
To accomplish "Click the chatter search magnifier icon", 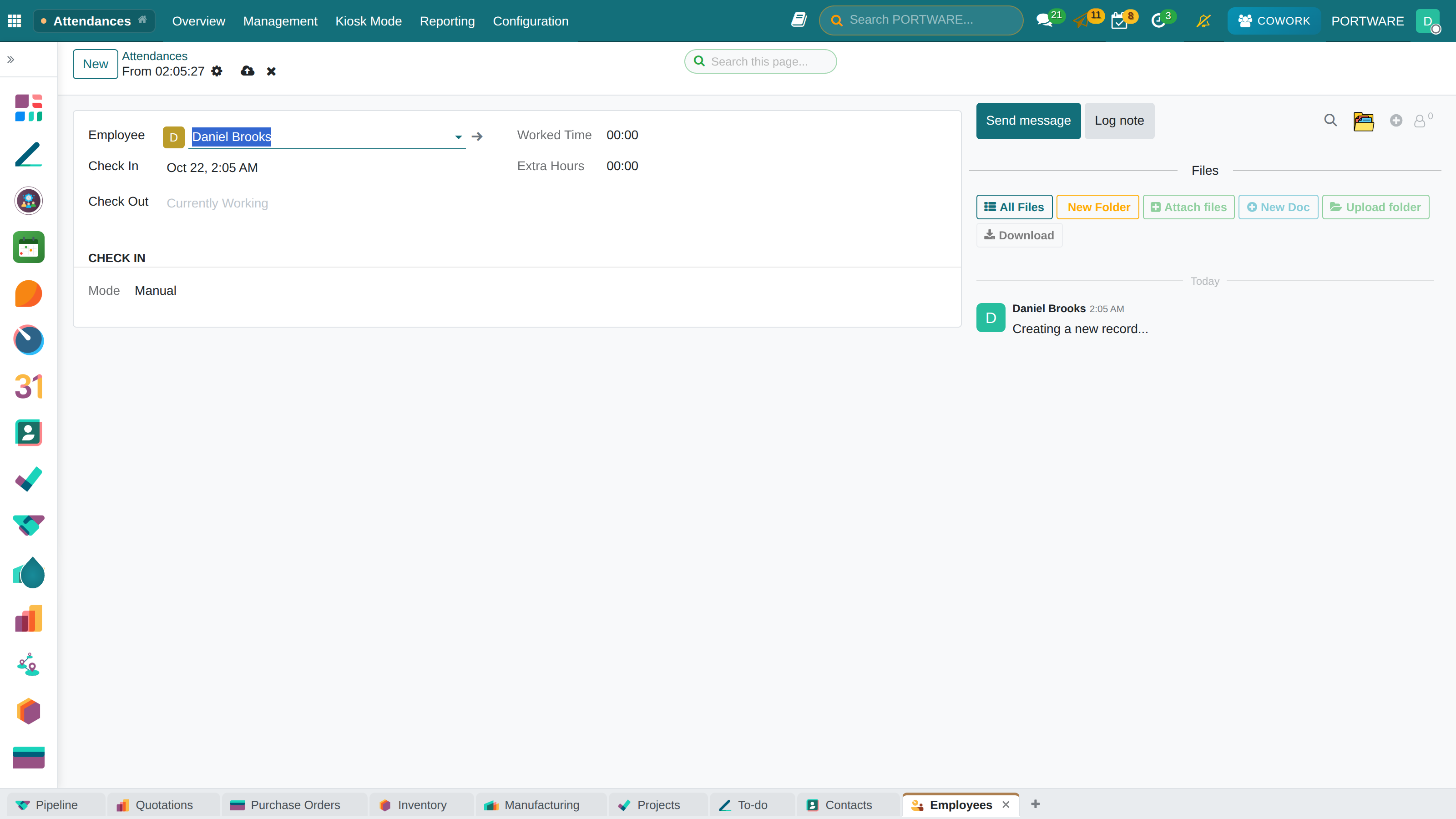I will (1330, 121).
